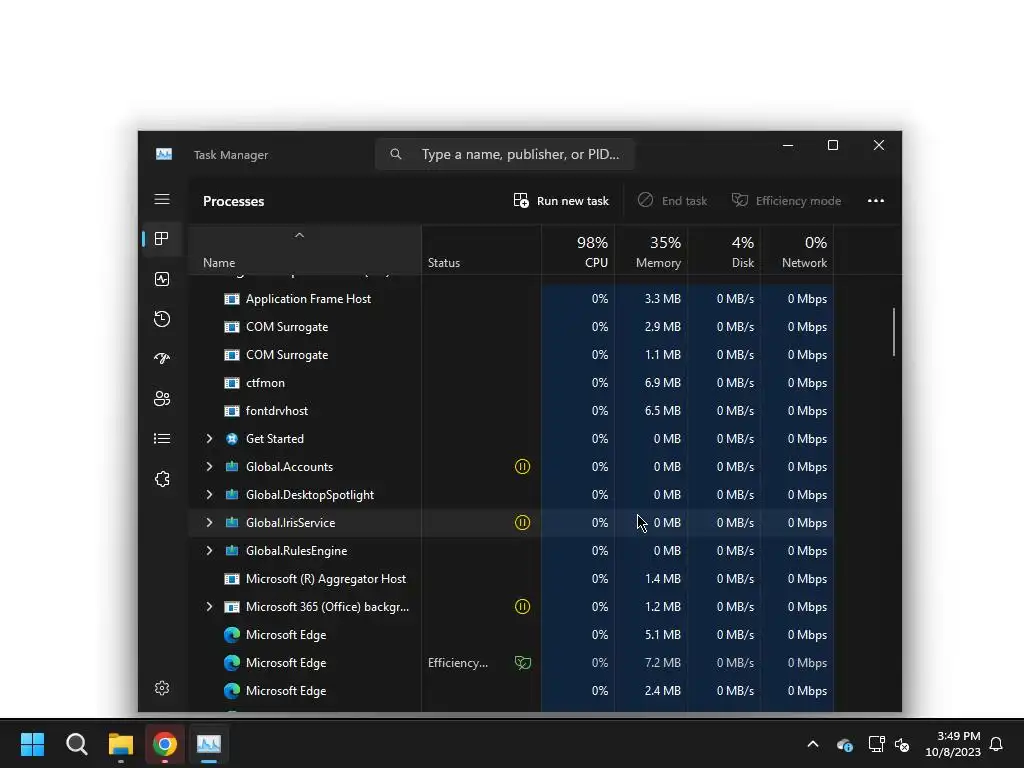Click the Edge icon of the 5.1 MB process
The image size is (1024, 768).
click(x=232, y=635)
